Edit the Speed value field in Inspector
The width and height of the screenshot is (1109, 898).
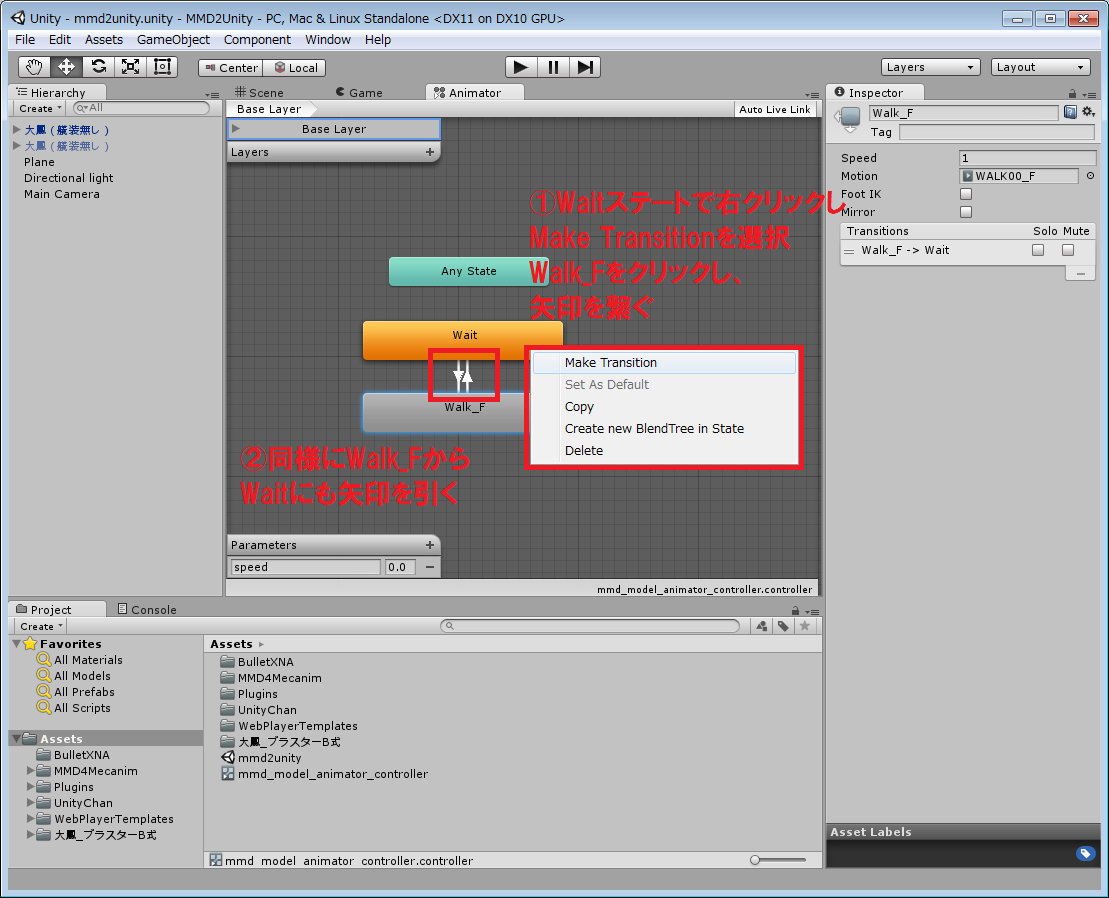[x=1028, y=158]
